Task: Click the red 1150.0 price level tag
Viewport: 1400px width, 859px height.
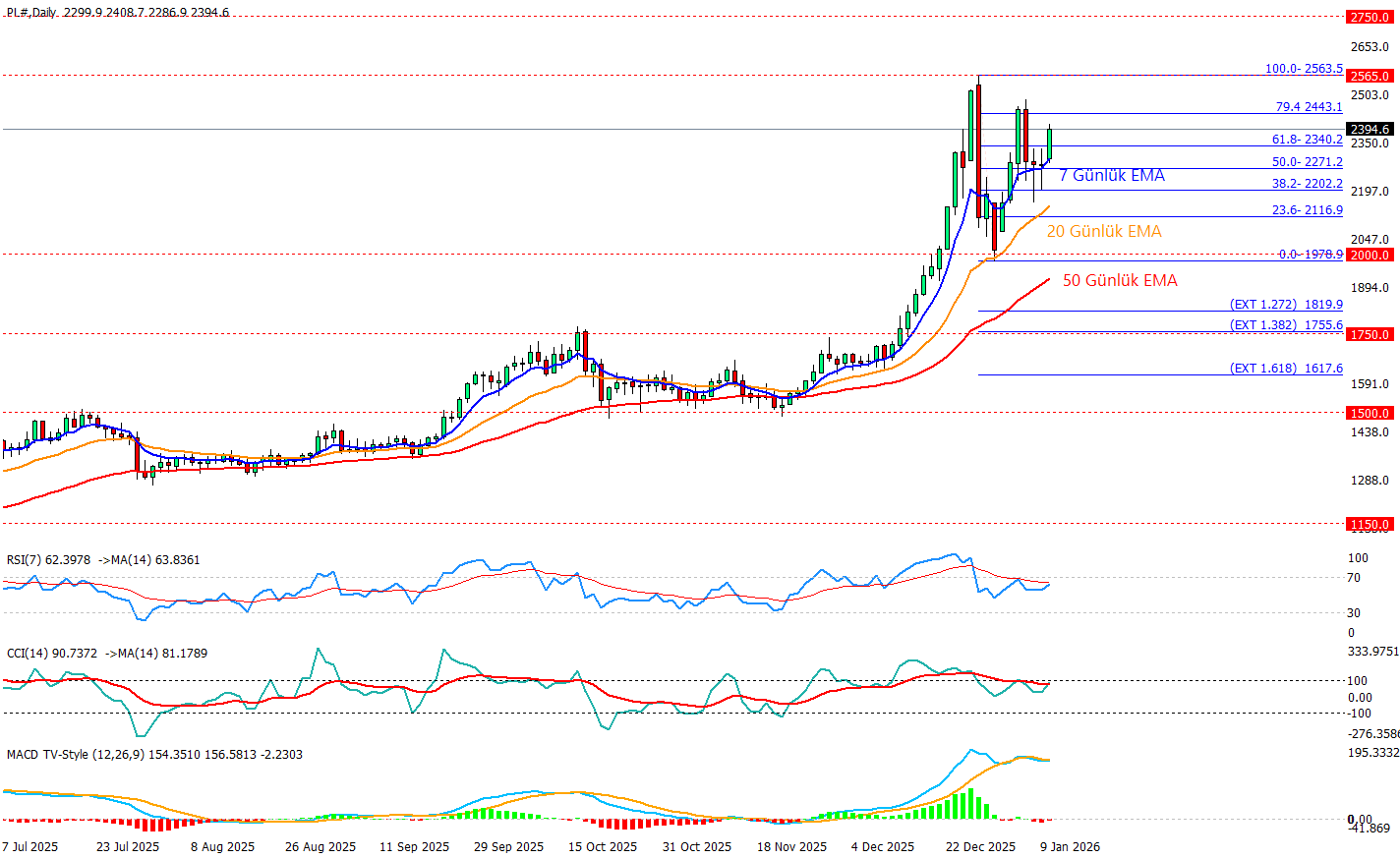Action: click(x=1370, y=524)
